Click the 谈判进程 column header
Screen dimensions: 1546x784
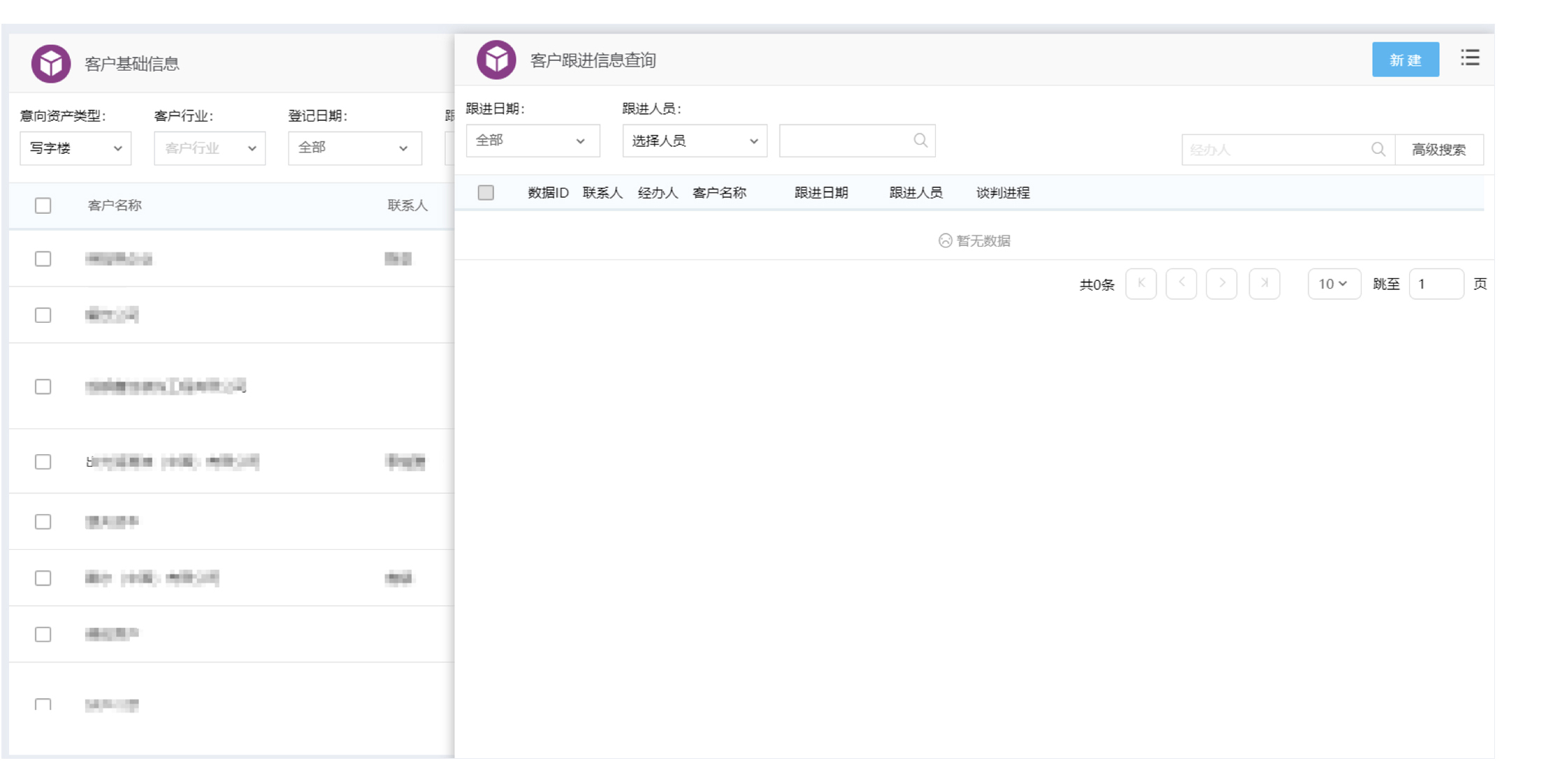pyautogui.click(x=1003, y=193)
